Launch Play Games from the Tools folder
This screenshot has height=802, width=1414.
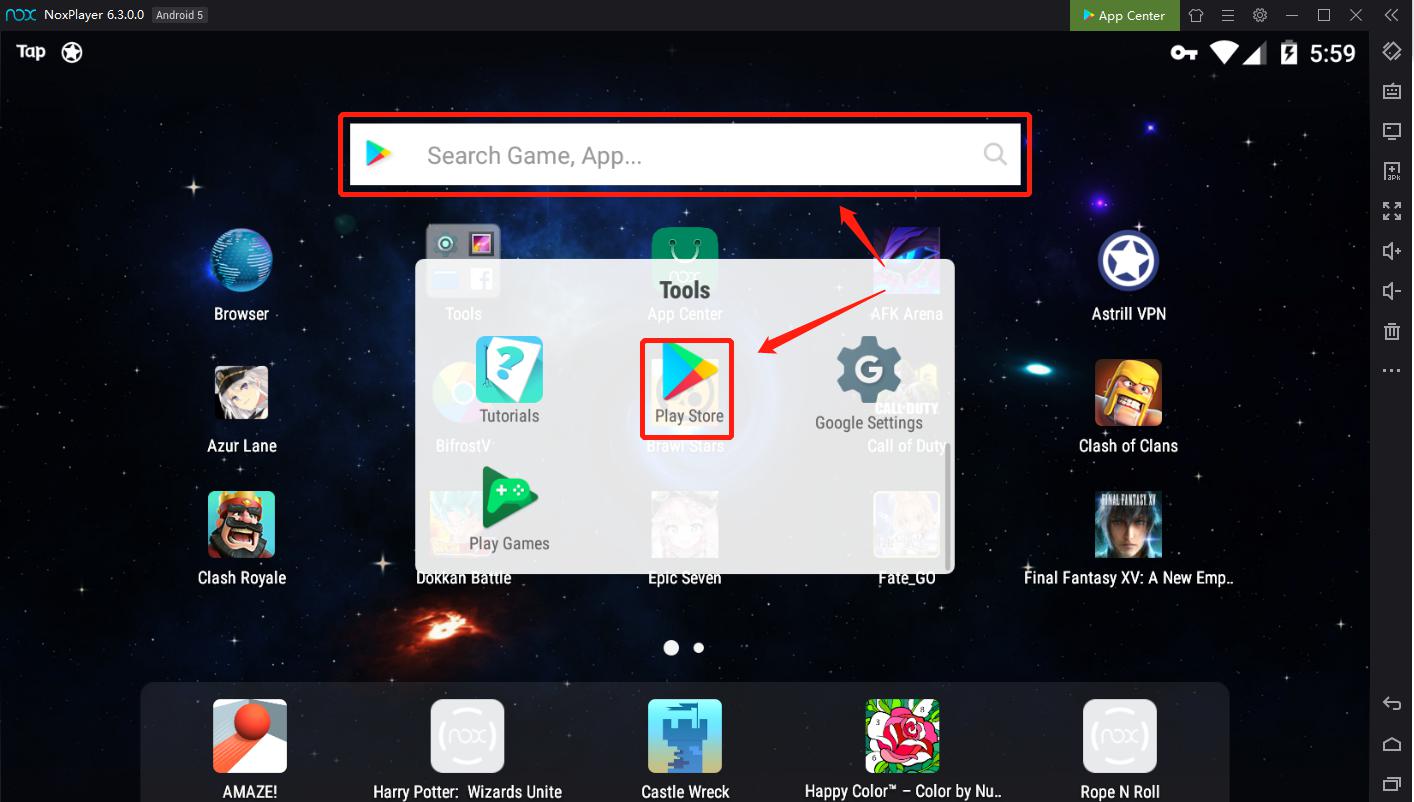509,508
